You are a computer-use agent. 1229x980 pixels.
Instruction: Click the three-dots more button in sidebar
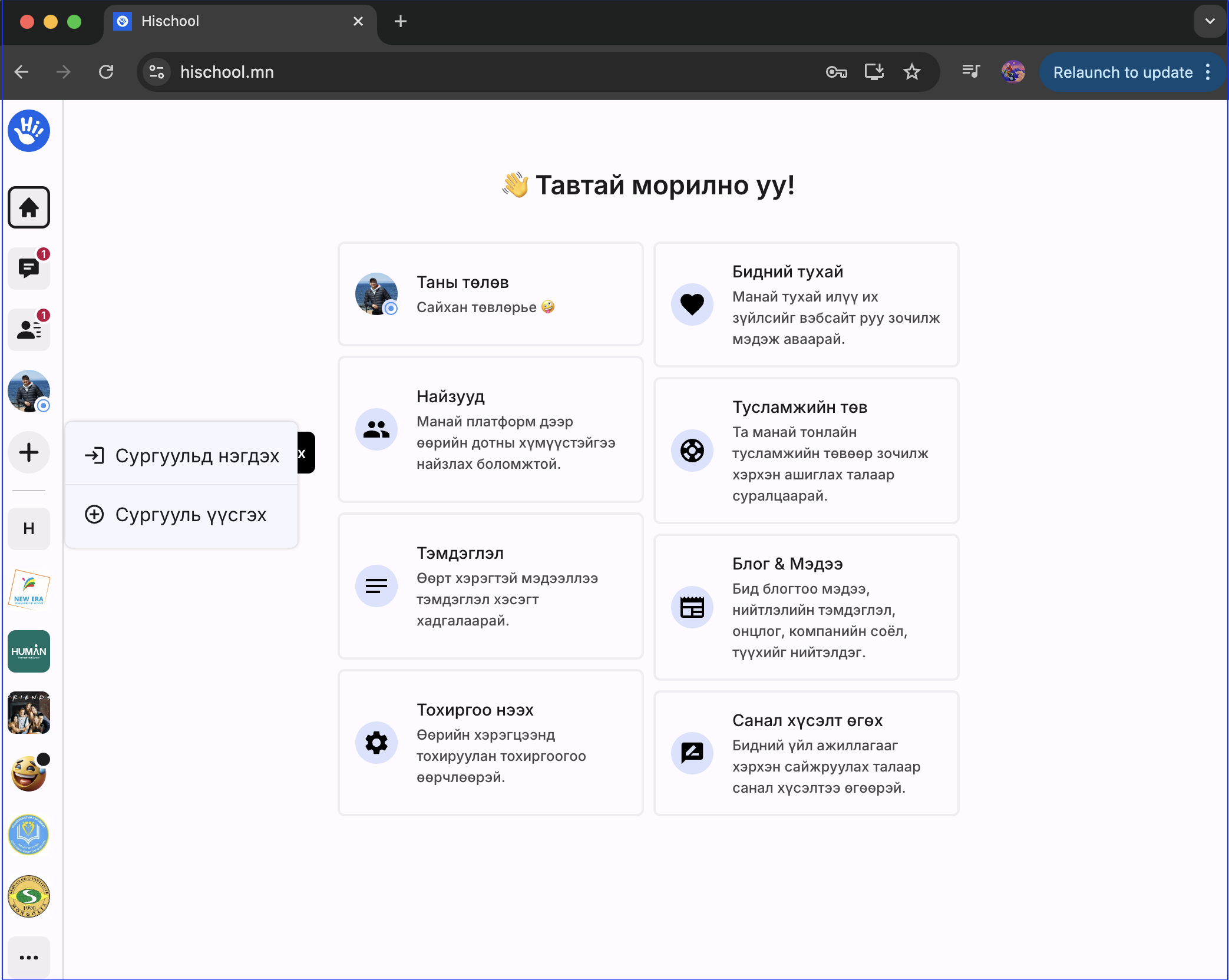pyautogui.click(x=29, y=957)
